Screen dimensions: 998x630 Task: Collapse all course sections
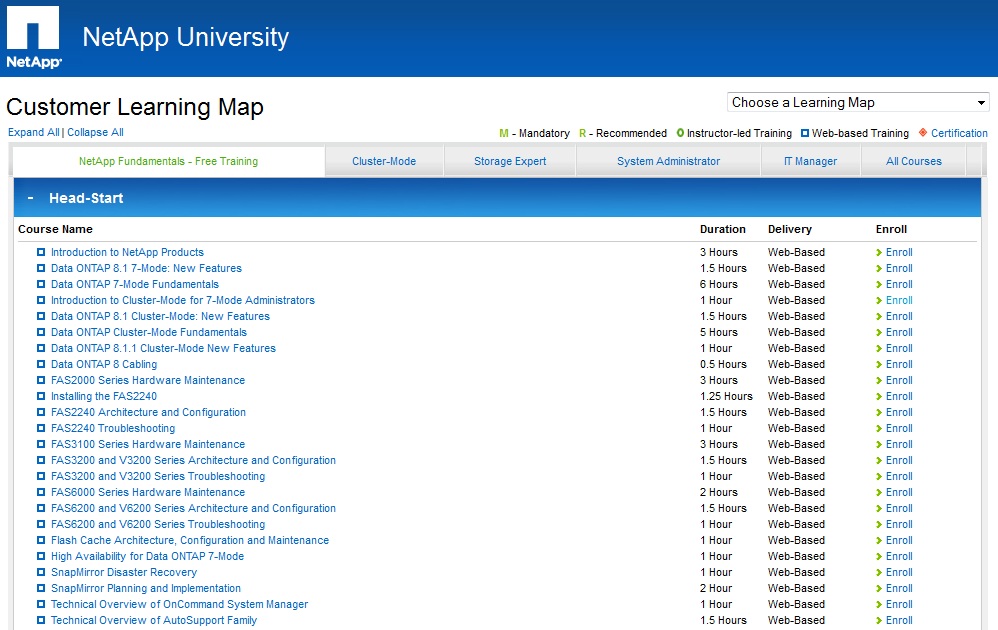coord(95,132)
